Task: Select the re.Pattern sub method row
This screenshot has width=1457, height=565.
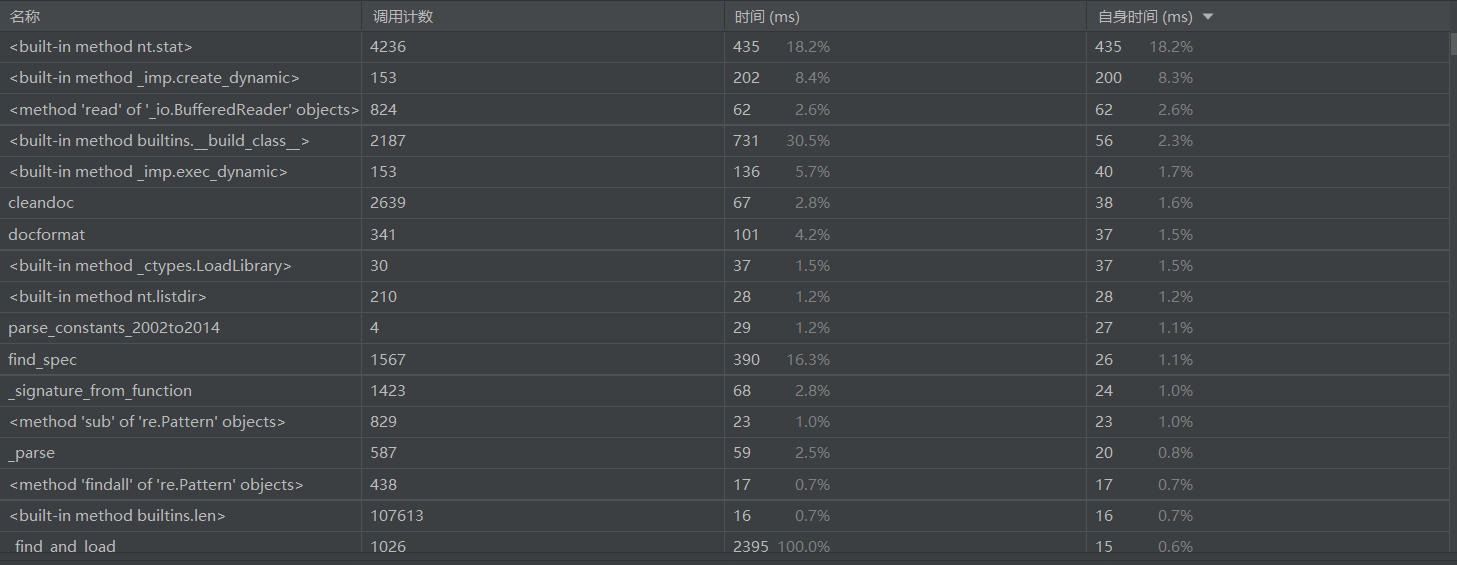Action: tap(147, 422)
